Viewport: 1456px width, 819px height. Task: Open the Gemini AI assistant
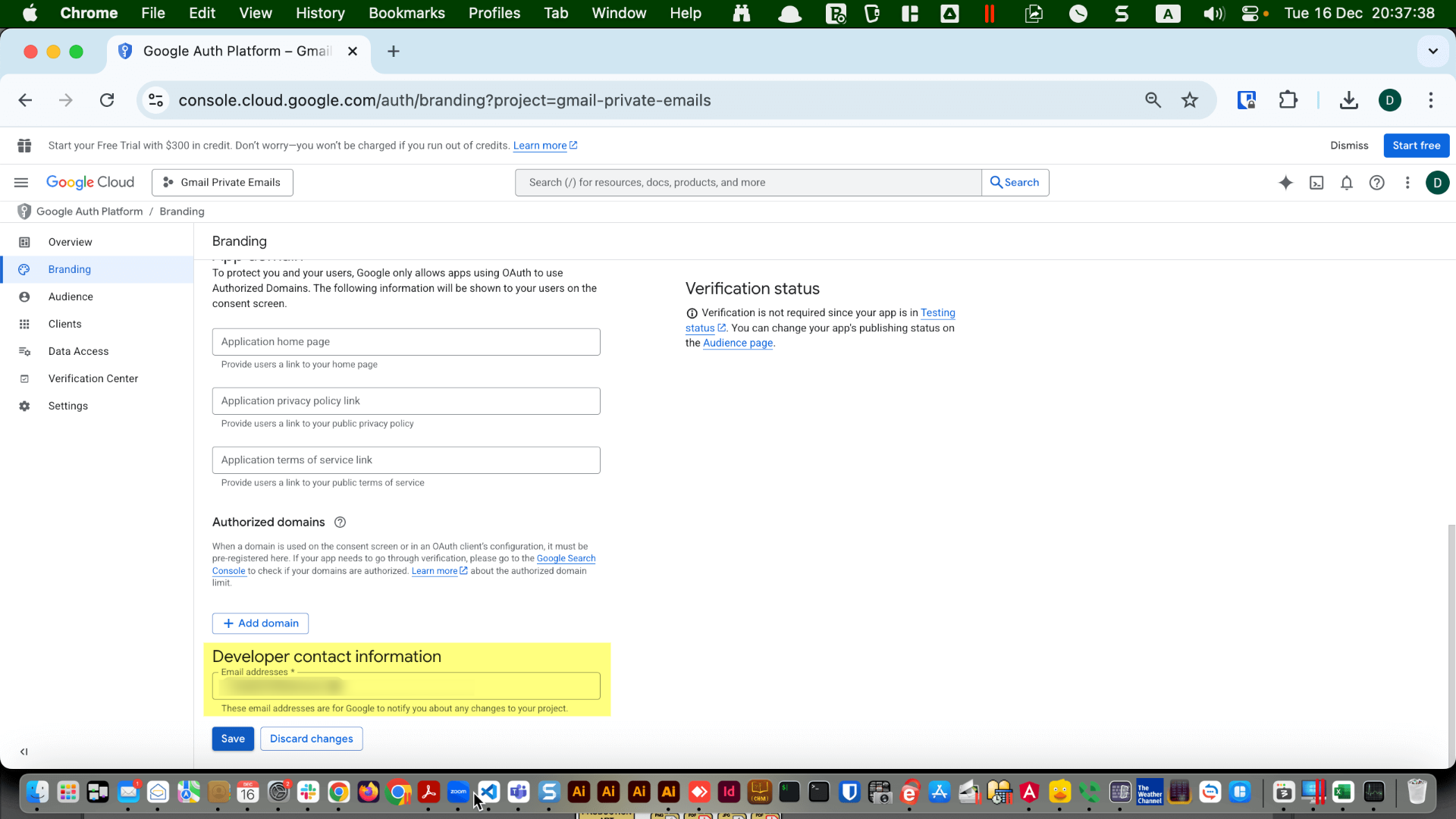1286,182
